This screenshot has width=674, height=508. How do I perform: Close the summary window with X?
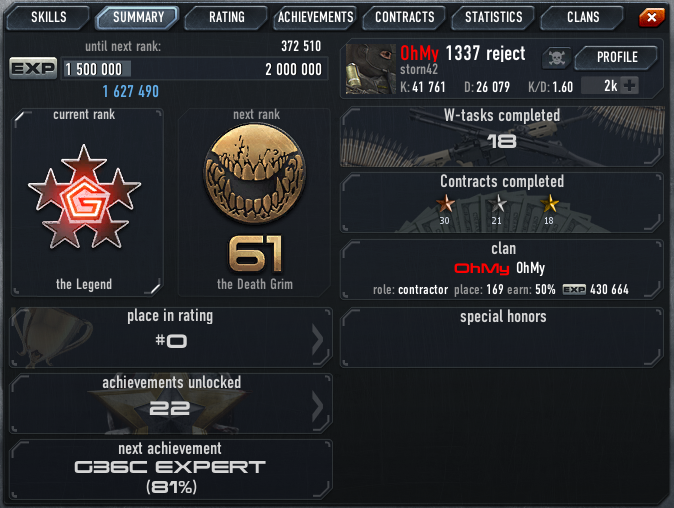[x=652, y=17]
